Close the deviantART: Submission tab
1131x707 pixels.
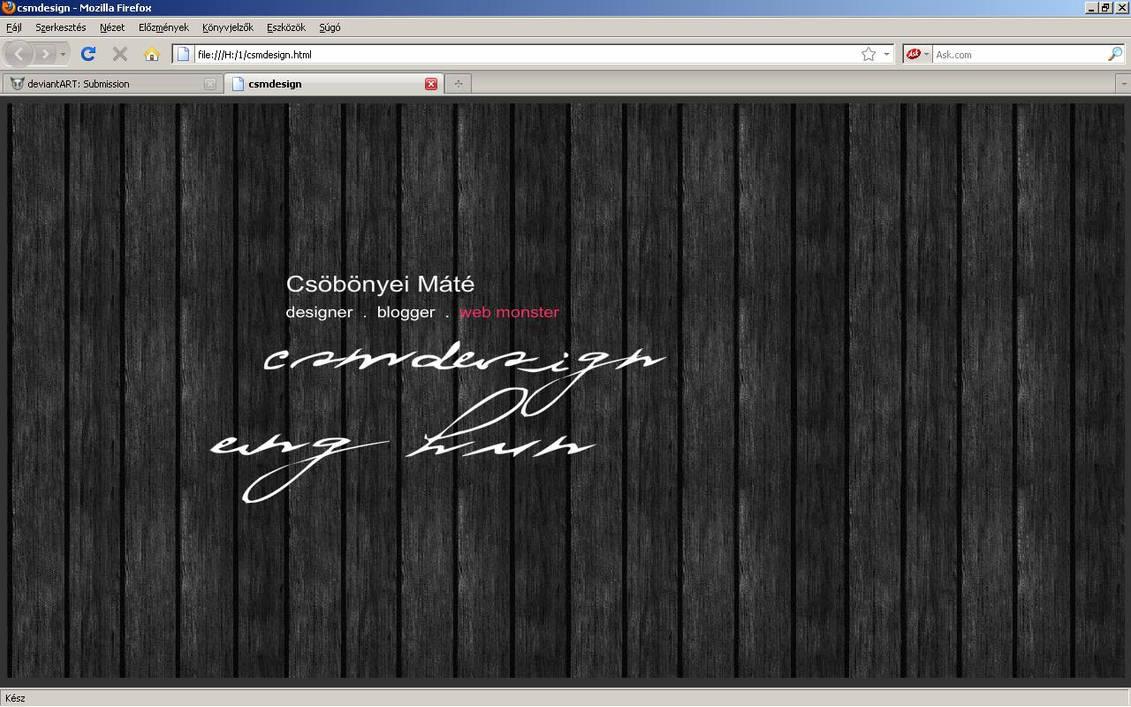coord(209,84)
